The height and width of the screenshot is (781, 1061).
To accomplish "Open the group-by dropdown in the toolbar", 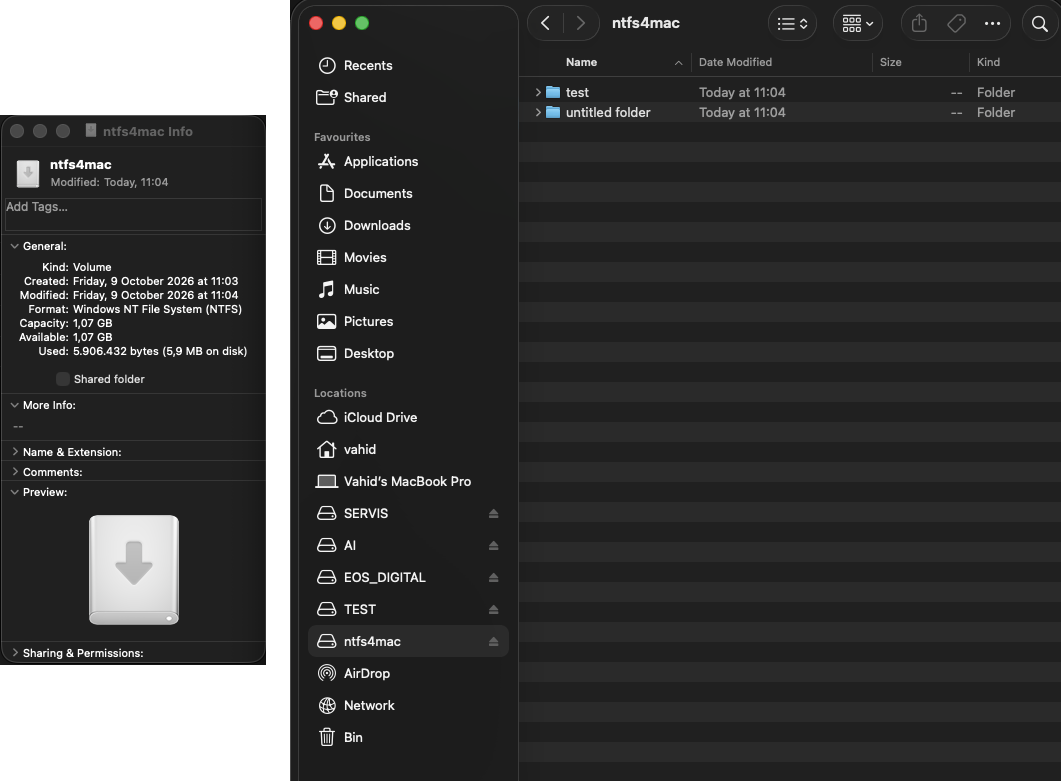I will [857, 24].
